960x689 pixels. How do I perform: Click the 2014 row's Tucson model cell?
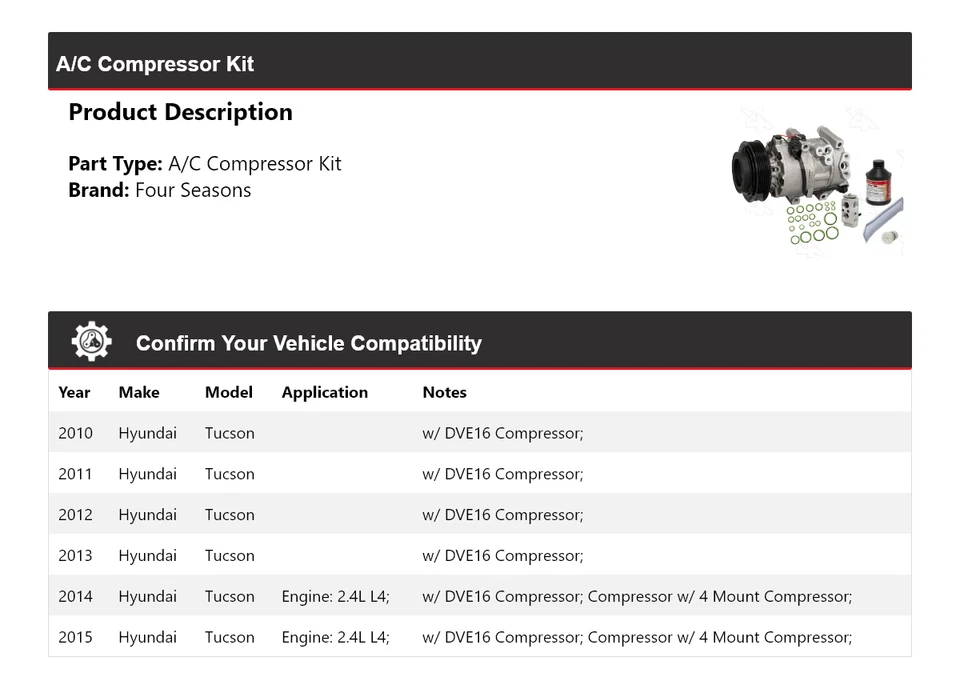[x=229, y=597]
